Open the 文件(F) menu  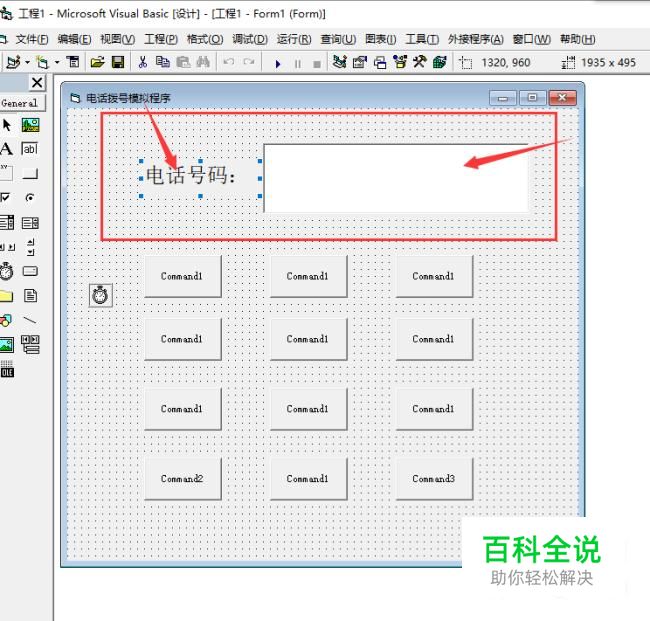tap(32, 39)
